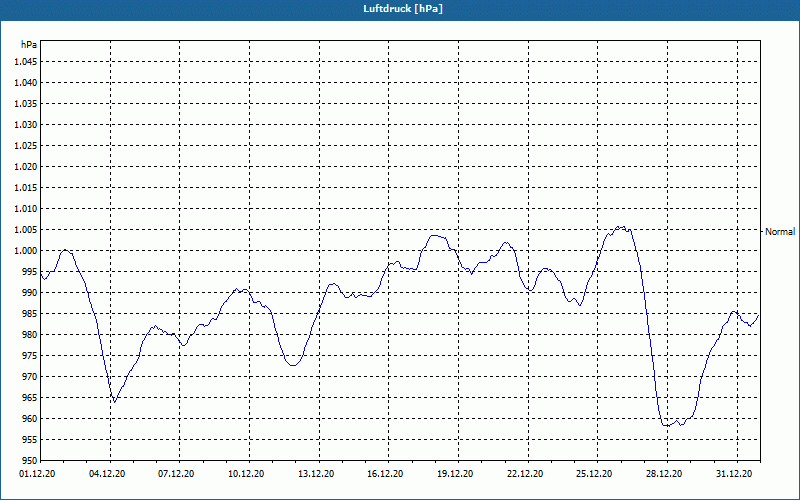
Task: Click the 1.040 y-axis value
Action: click(26, 83)
